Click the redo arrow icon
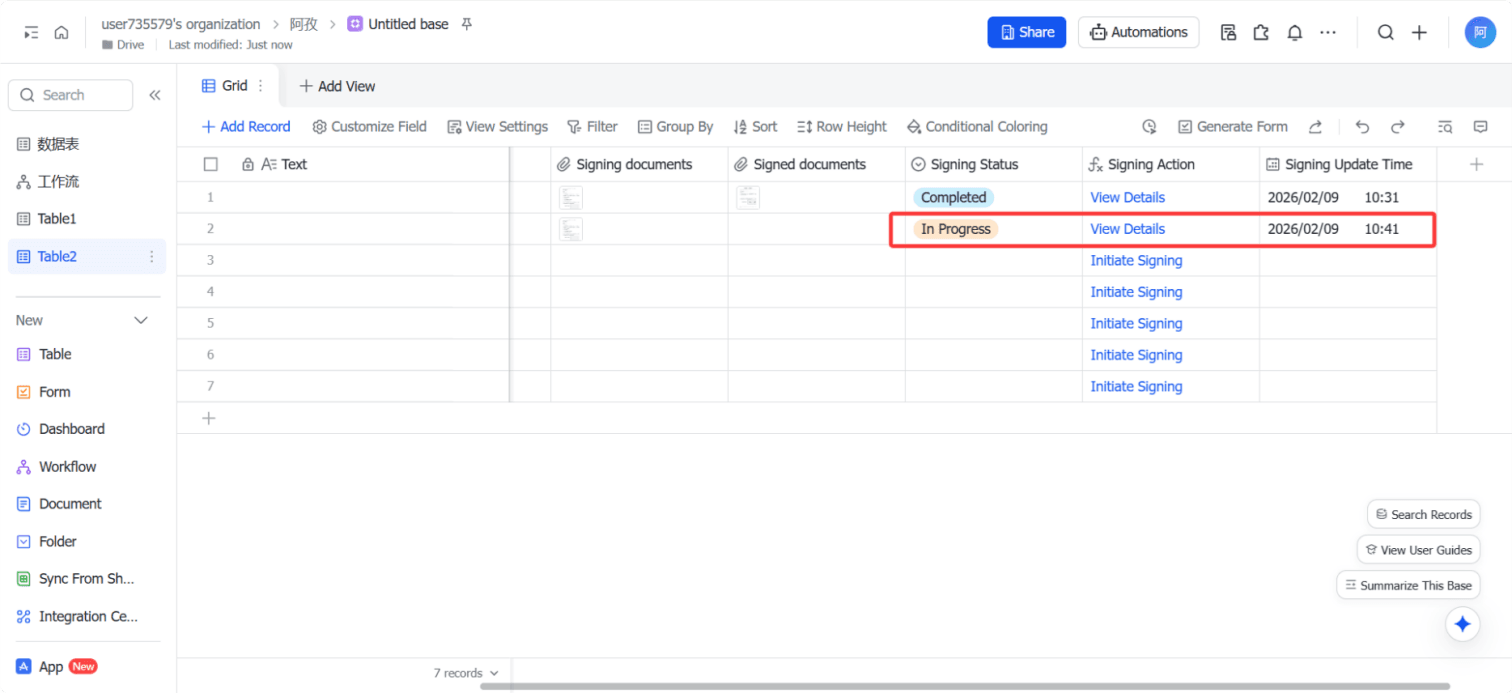Image resolution: width=1512 pixels, height=693 pixels. [x=1398, y=127]
